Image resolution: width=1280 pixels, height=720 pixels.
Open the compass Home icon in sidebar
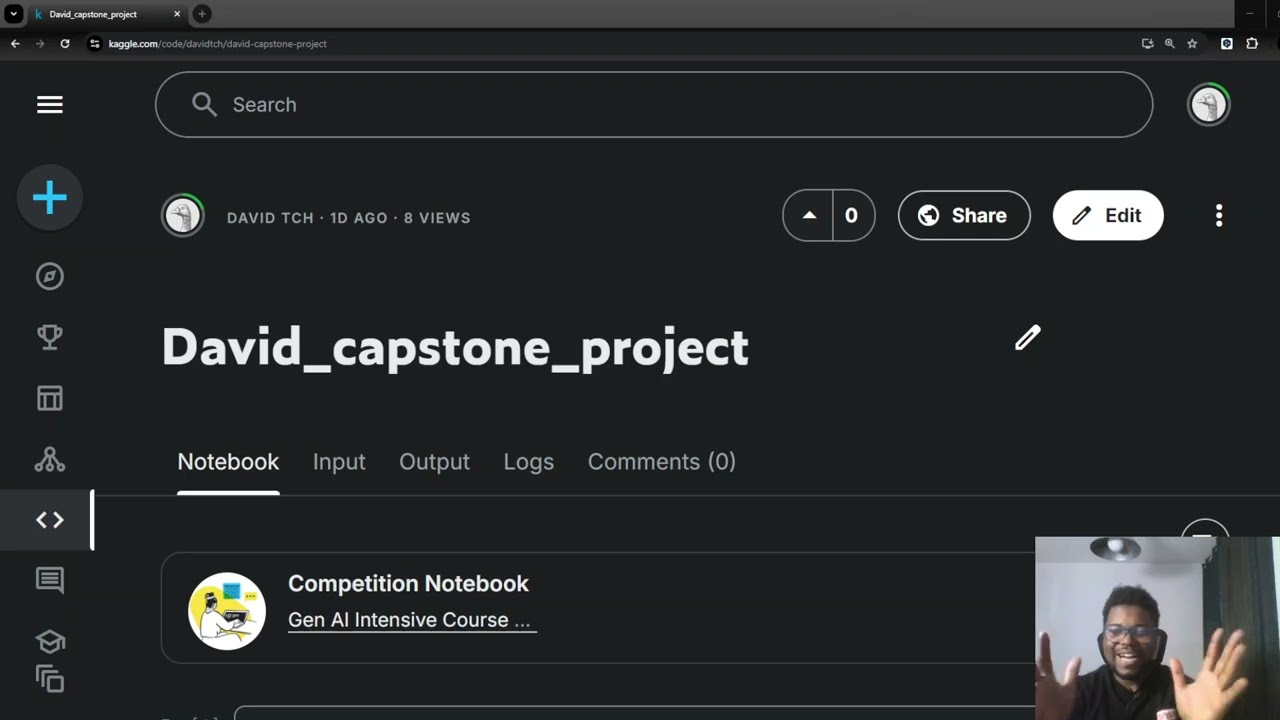click(50, 276)
